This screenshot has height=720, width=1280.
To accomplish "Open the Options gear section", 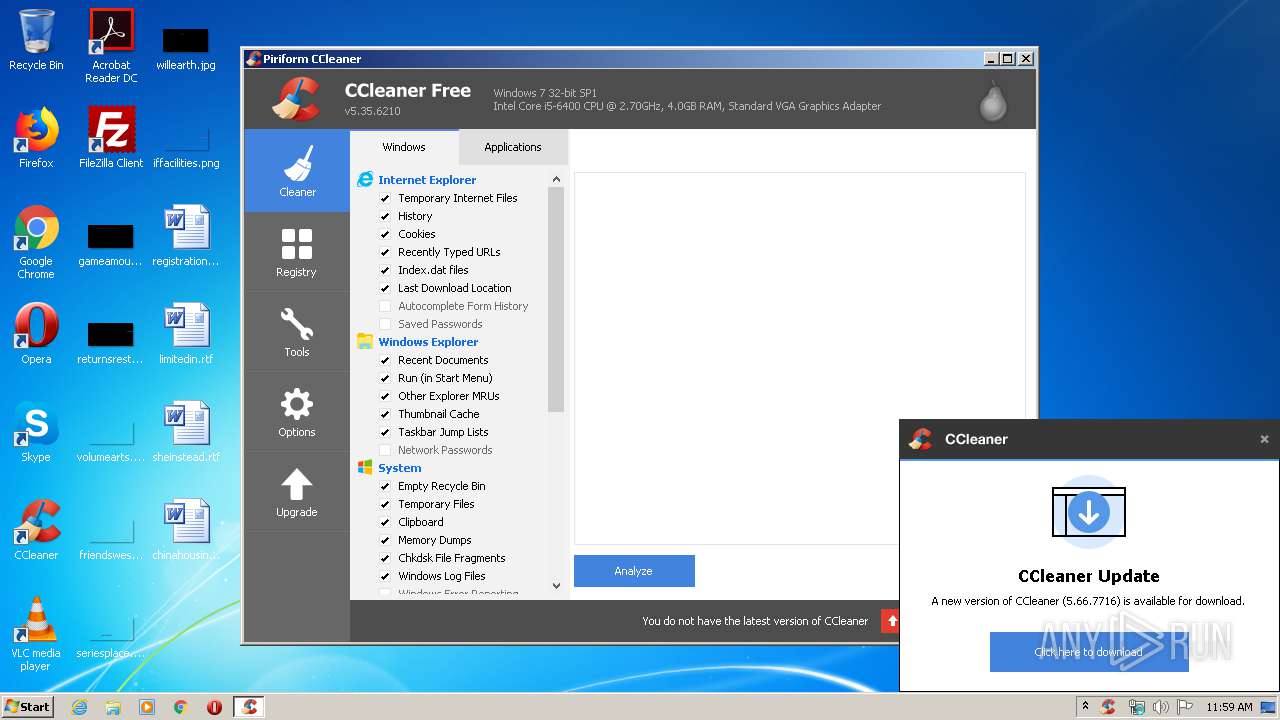I will 297,404.
